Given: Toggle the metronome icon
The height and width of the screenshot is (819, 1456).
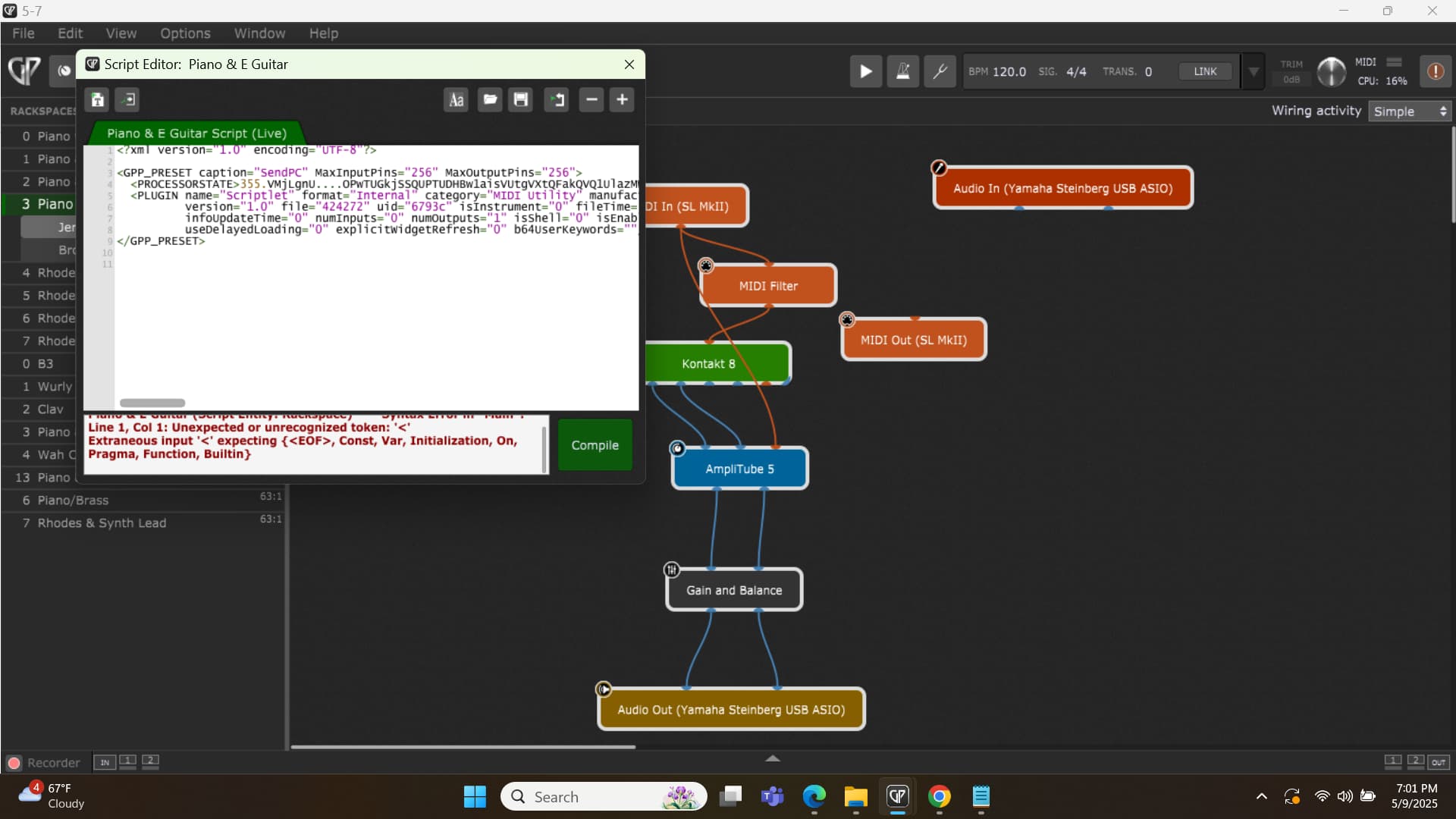Looking at the screenshot, I should (902, 72).
